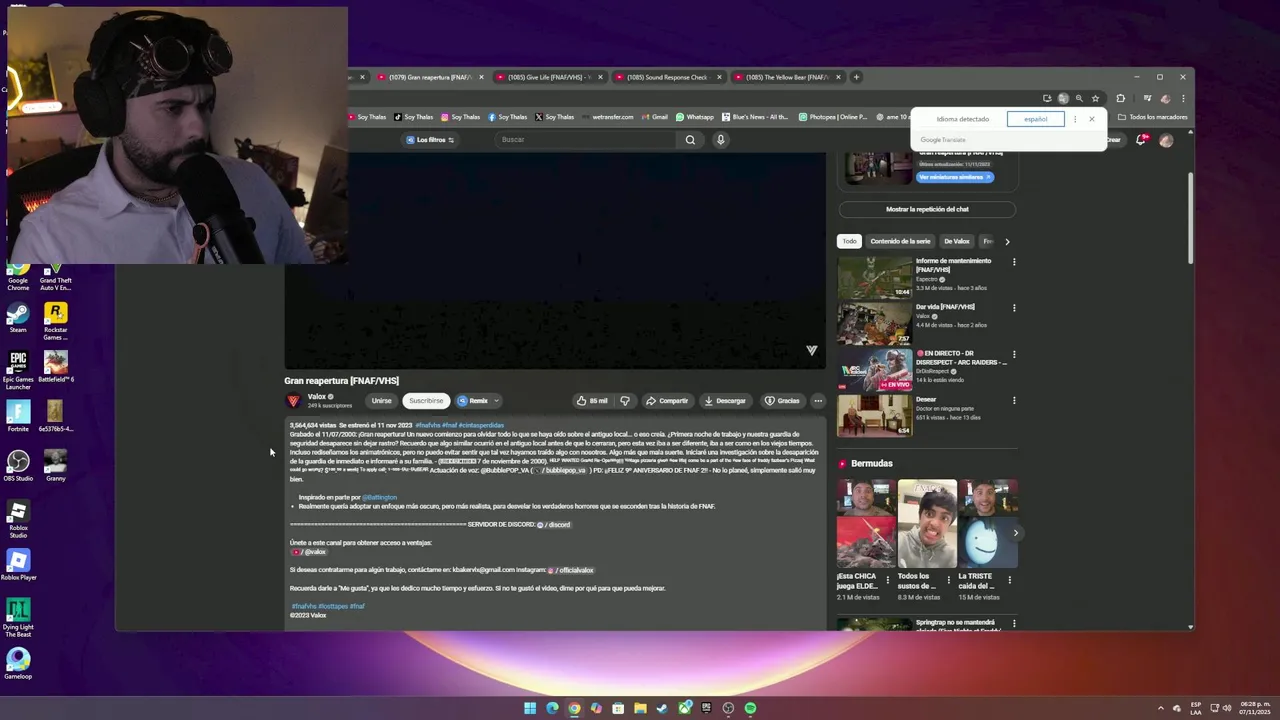Close the Google Translate popup

point(1091,119)
